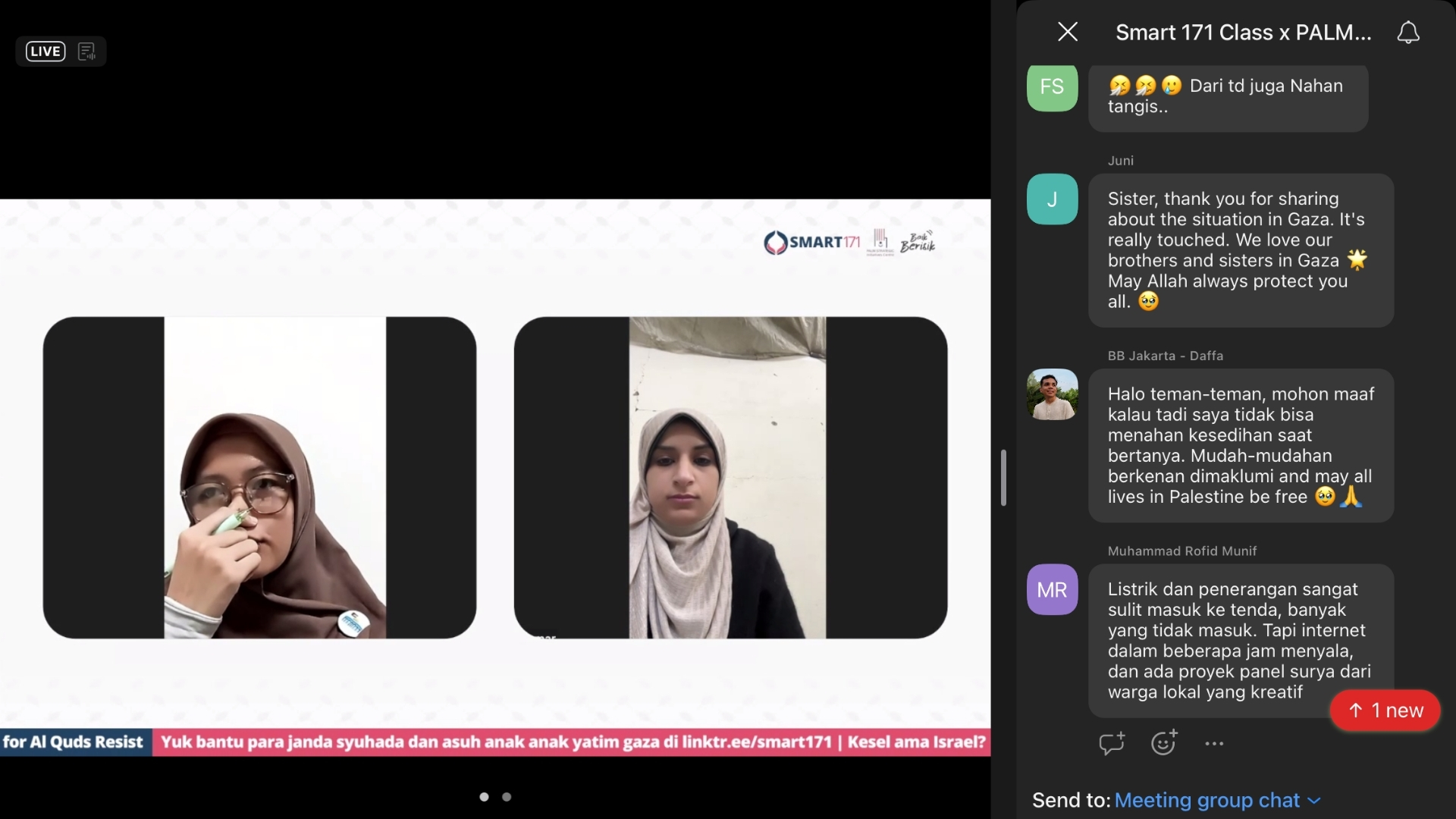The height and width of the screenshot is (819, 1456).
Task: Click the LIVE indicator badge
Action: tap(45, 51)
